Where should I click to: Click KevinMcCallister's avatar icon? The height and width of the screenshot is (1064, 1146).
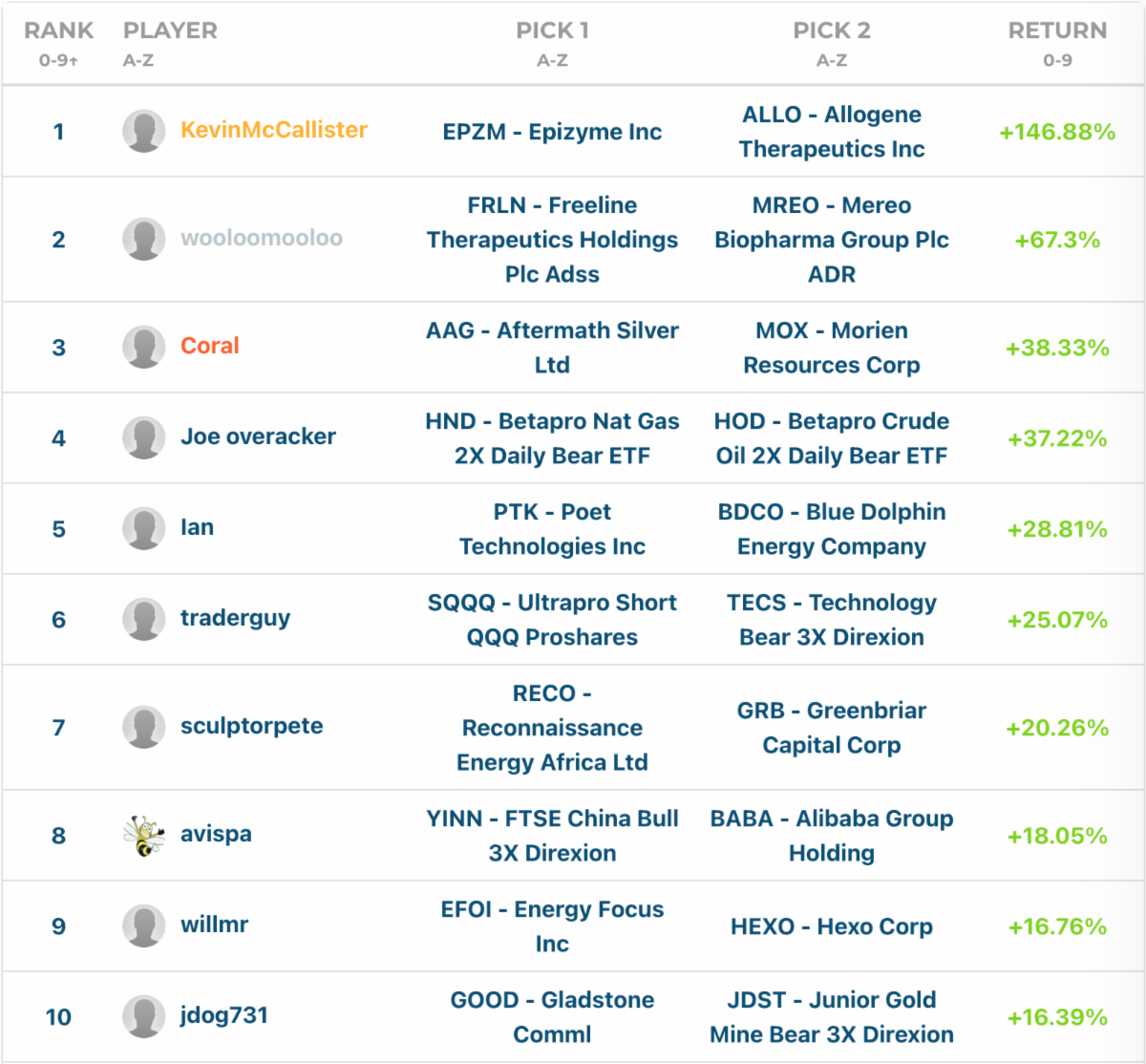click(144, 131)
